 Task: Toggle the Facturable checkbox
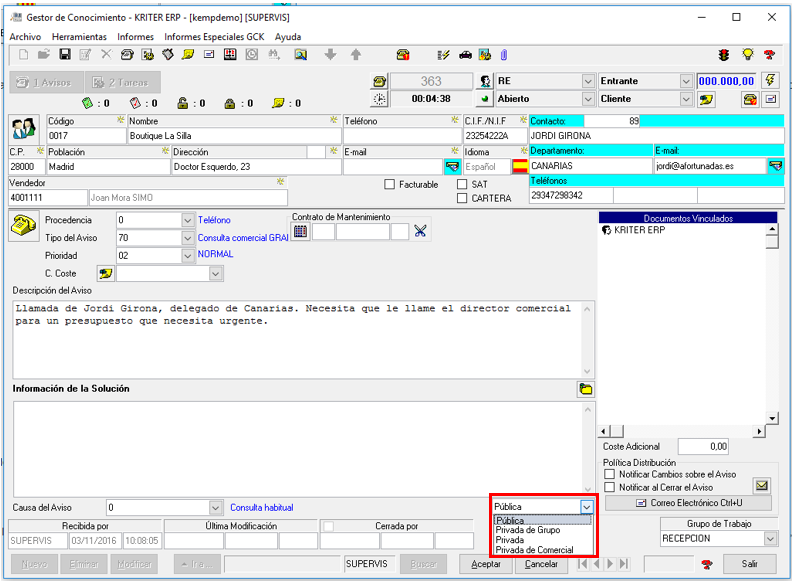[389, 184]
